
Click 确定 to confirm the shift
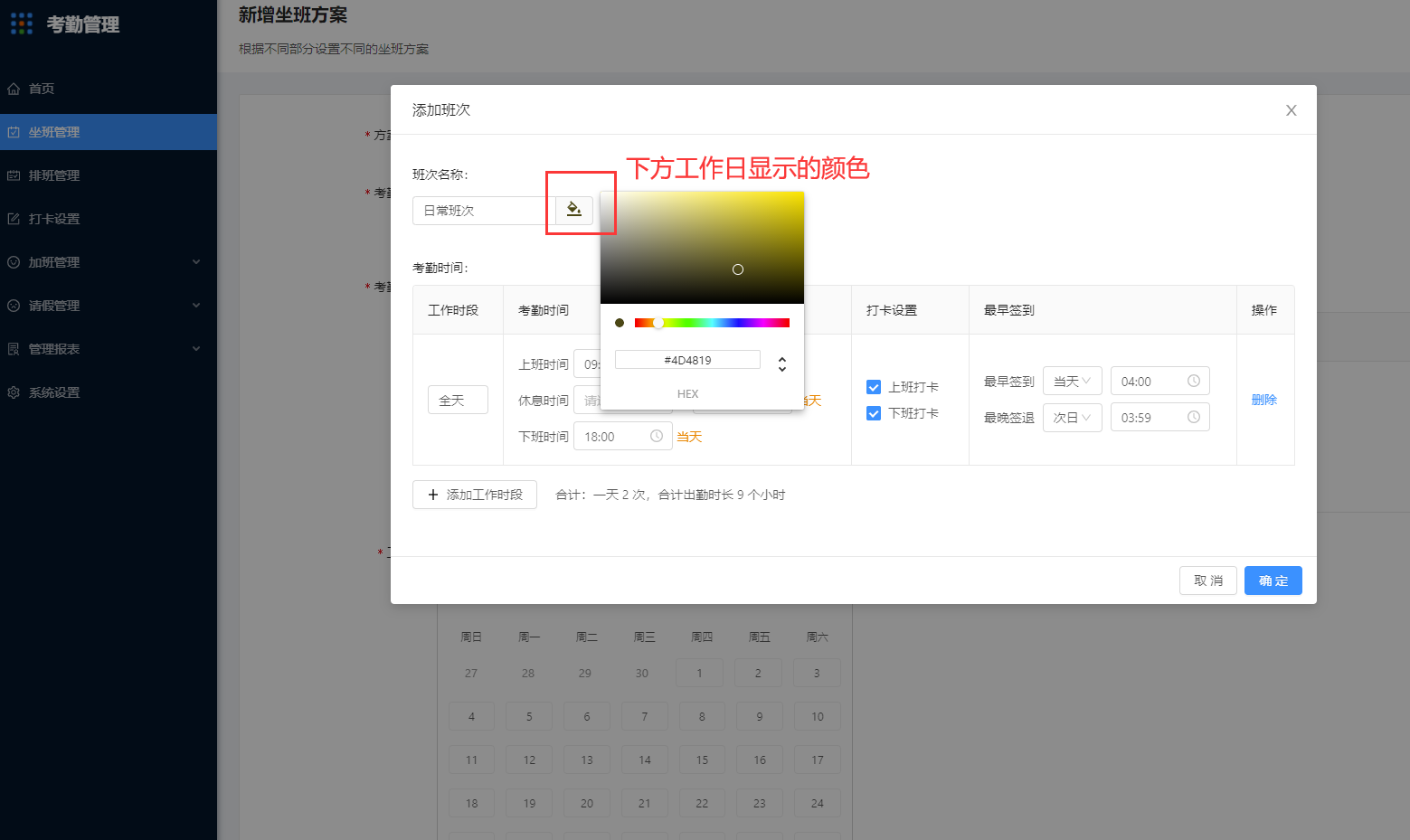(x=1273, y=580)
